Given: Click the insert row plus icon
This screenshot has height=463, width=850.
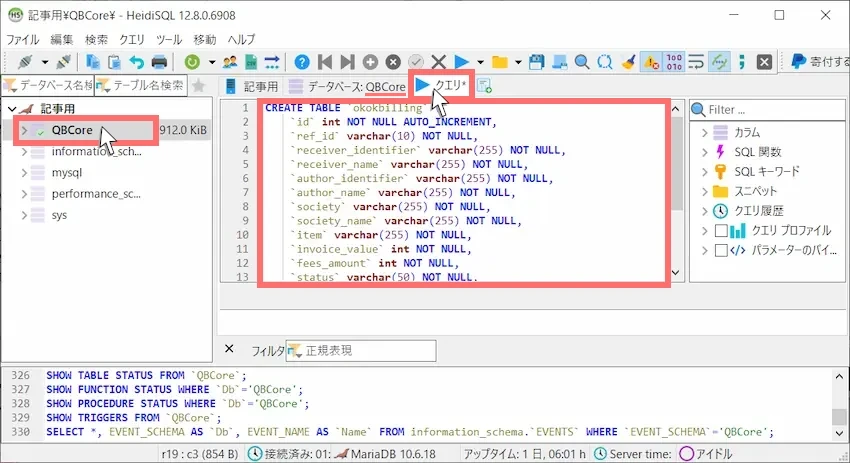Looking at the screenshot, I should 370,62.
